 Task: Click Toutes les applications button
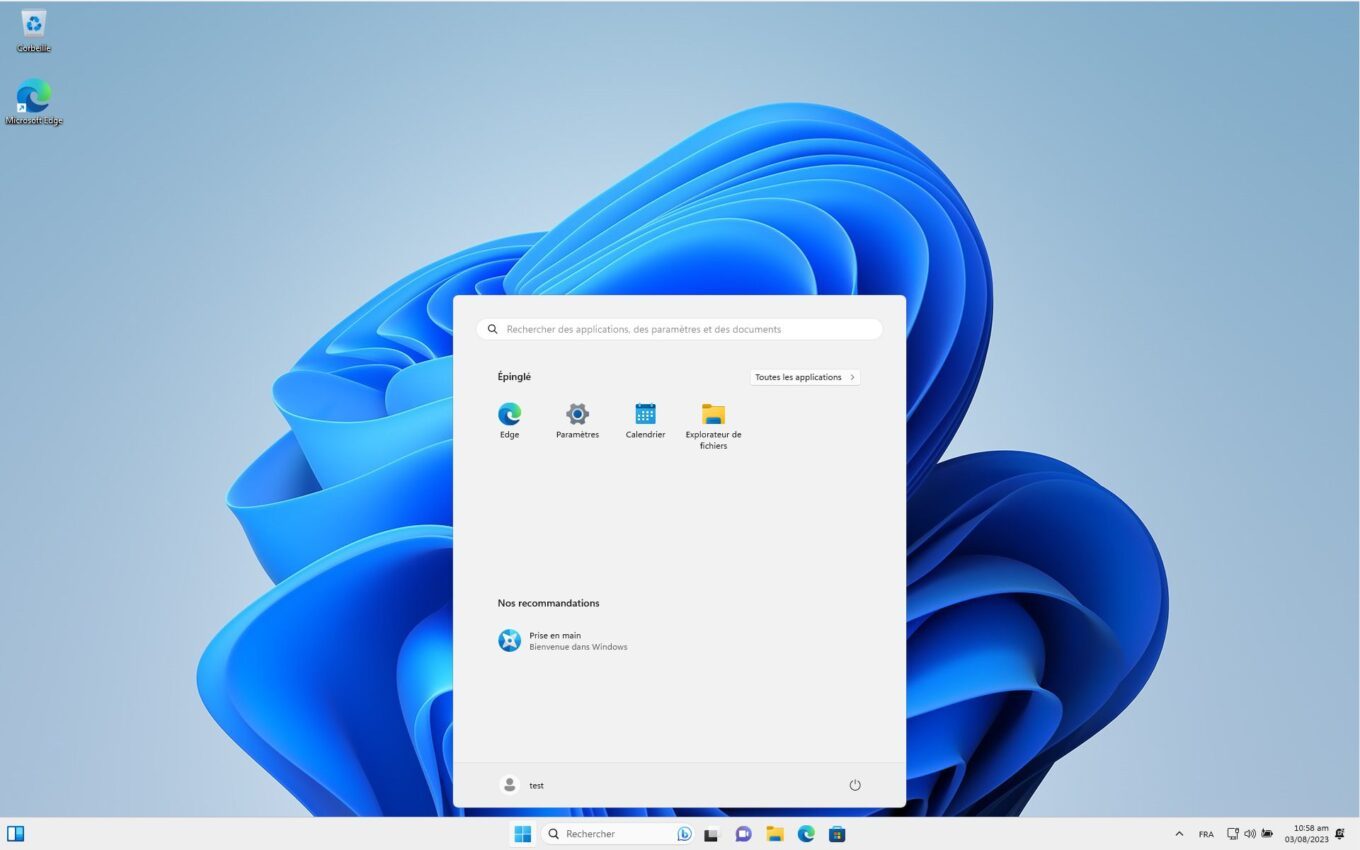pos(805,377)
